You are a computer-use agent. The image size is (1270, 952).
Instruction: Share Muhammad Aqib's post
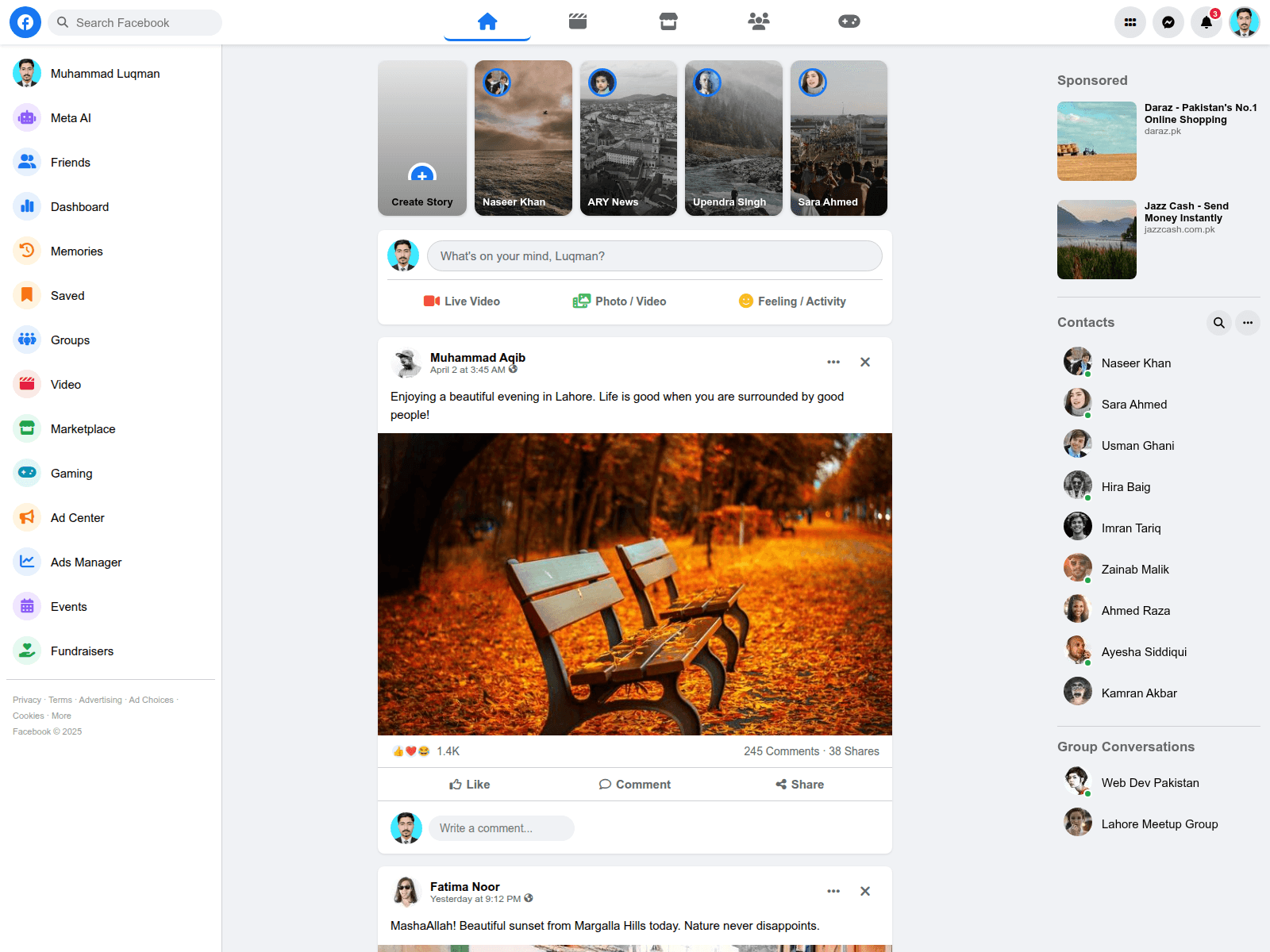point(800,785)
